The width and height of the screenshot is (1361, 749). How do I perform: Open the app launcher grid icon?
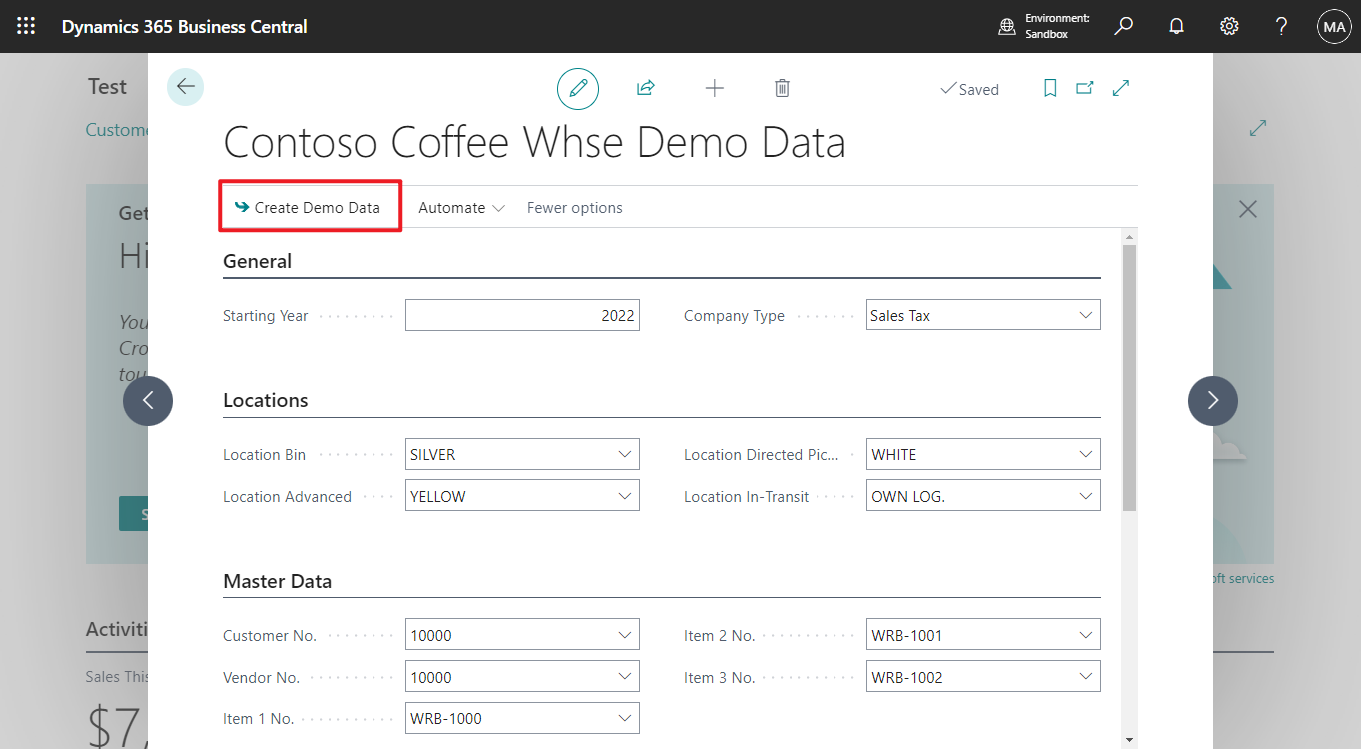click(x=26, y=26)
